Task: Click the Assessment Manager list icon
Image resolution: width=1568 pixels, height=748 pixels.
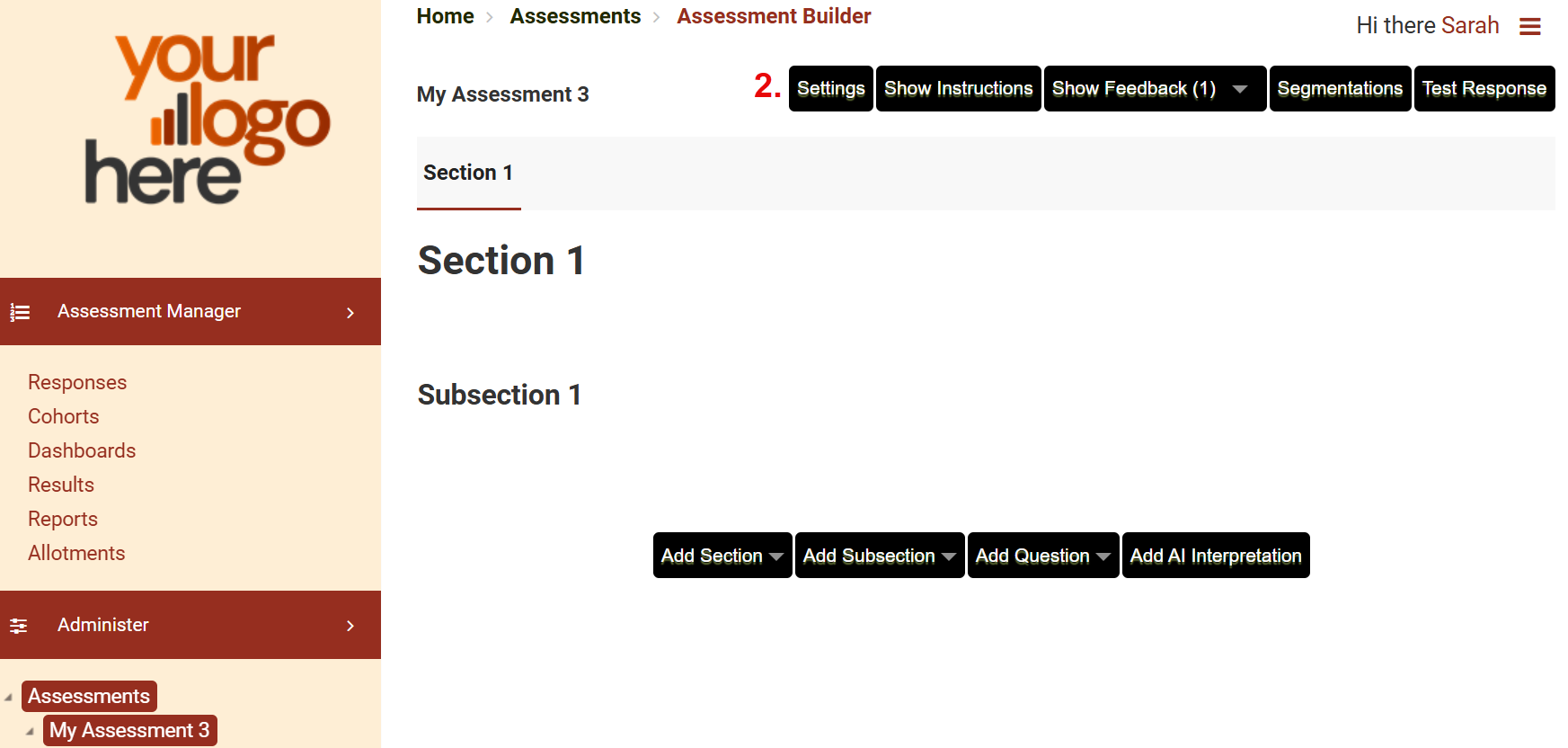Action: [x=20, y=312]
